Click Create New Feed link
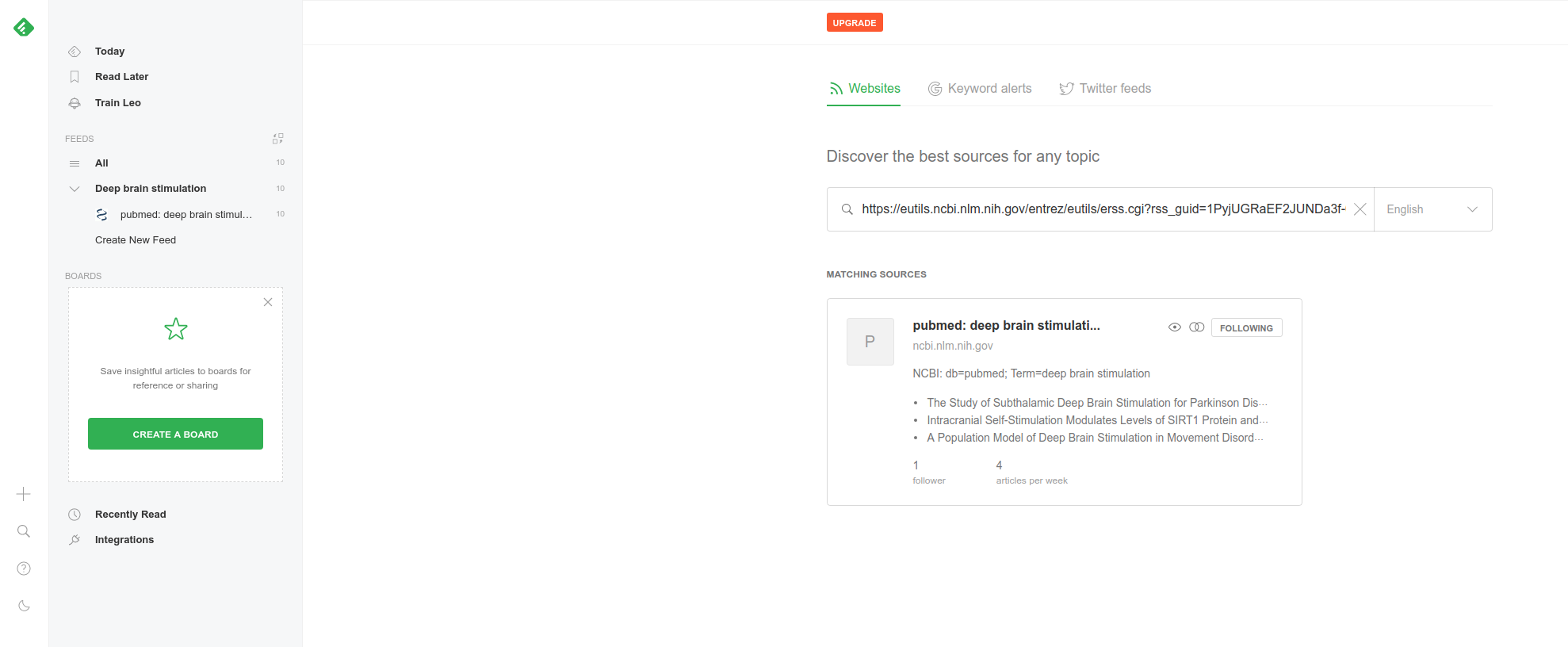Viewport: 1568px width, 647px height. 136,240
